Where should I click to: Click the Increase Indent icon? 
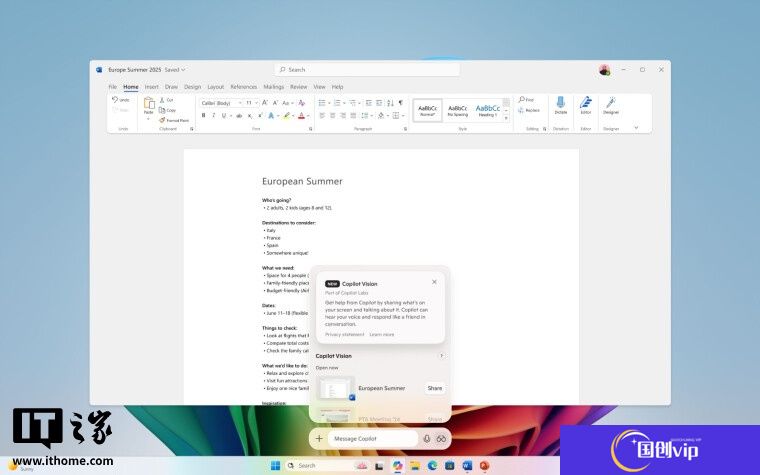[x=379, y=103]
